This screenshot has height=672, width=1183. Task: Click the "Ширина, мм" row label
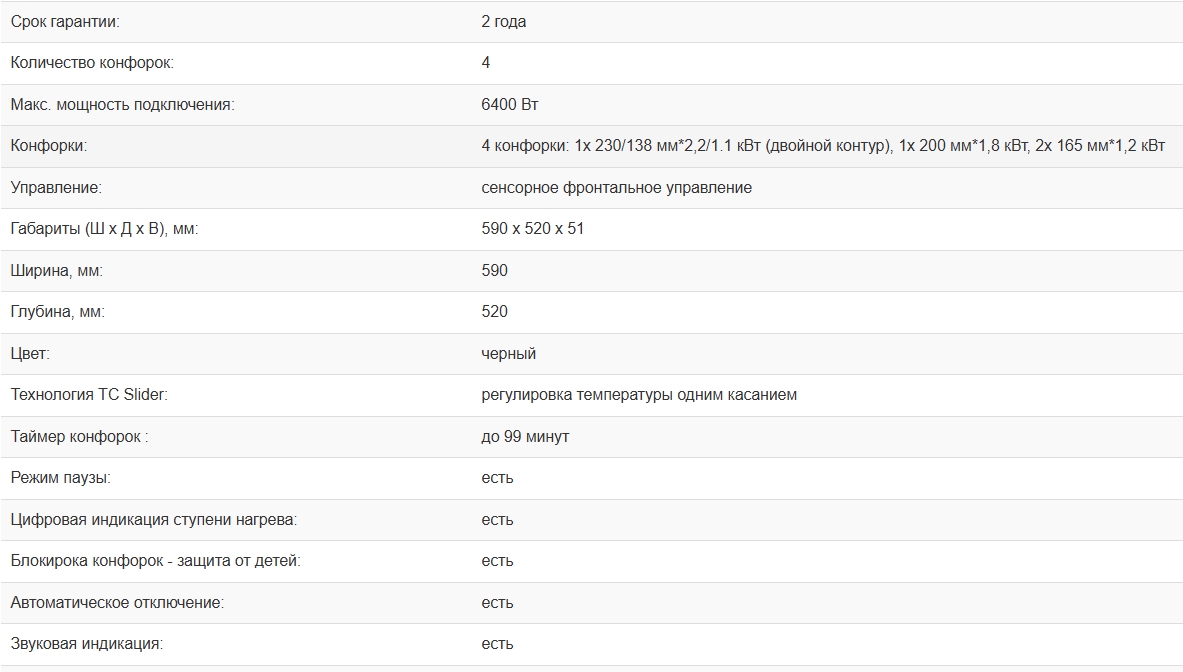tap(56, 270)
